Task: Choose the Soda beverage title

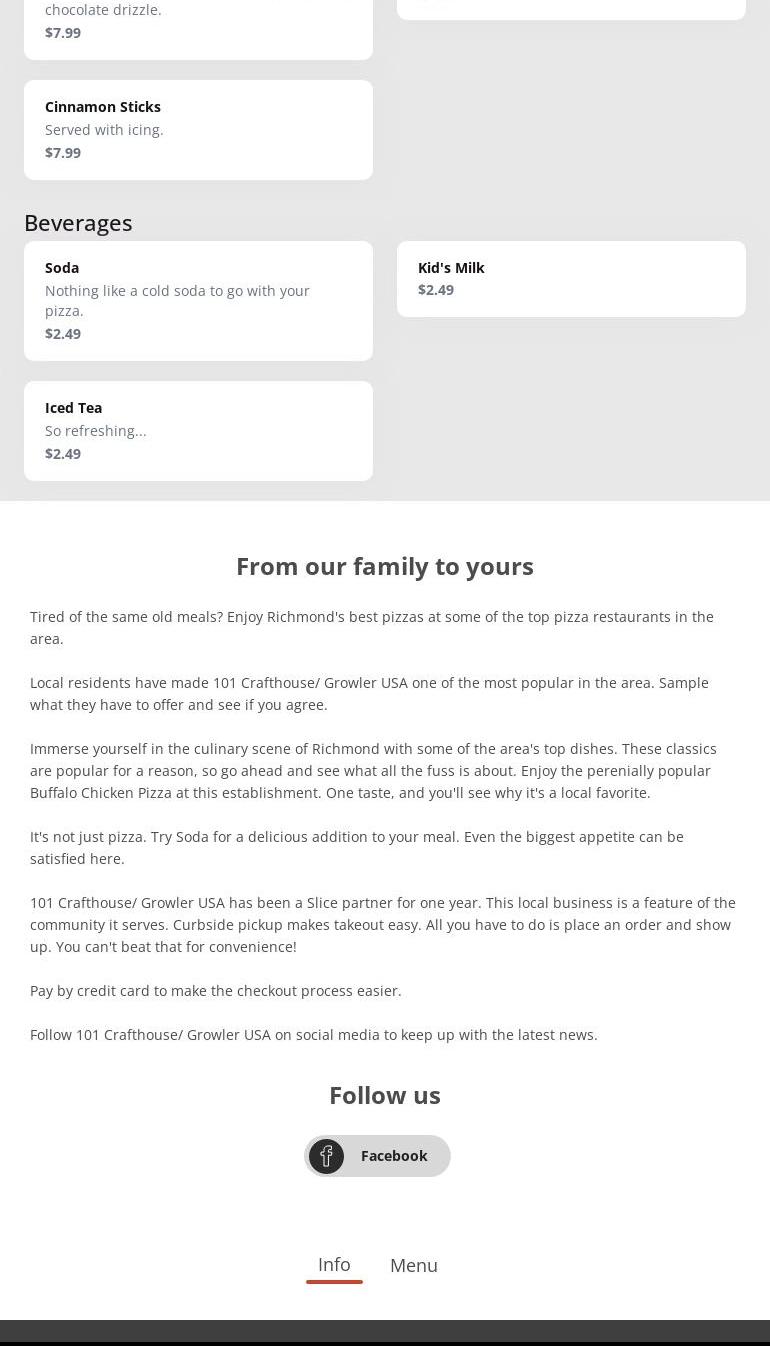Action: [x=62, y=268]
